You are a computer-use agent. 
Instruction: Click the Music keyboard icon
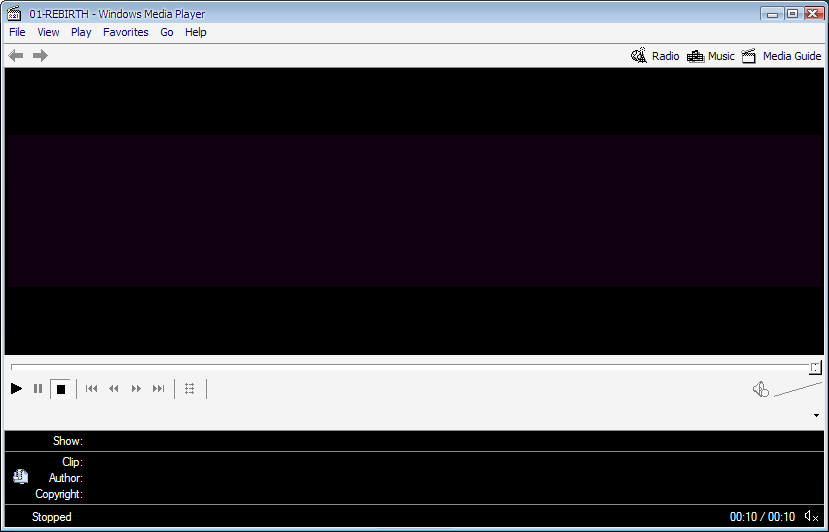(695, 56)
